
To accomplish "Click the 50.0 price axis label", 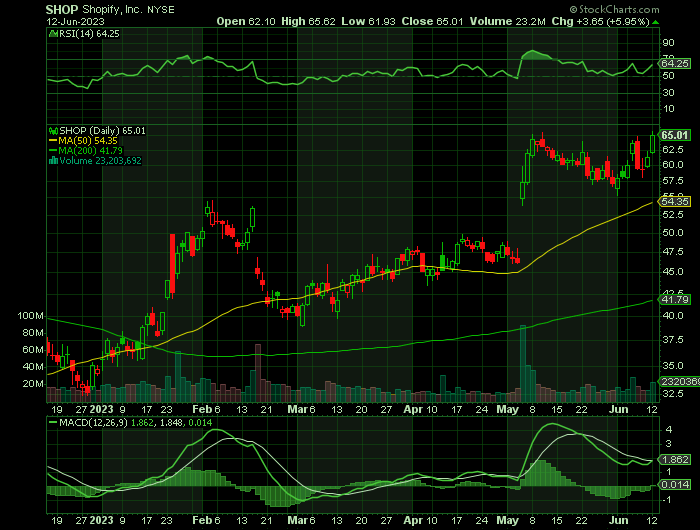I will coord(673,233).
